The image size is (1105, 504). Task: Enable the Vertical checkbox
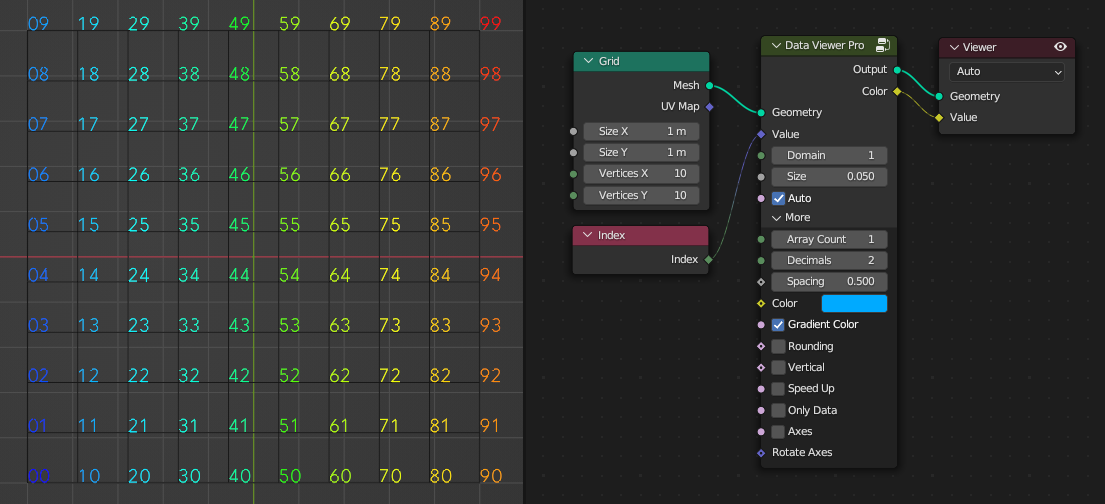pyautogui.click(x=778, y=367)
